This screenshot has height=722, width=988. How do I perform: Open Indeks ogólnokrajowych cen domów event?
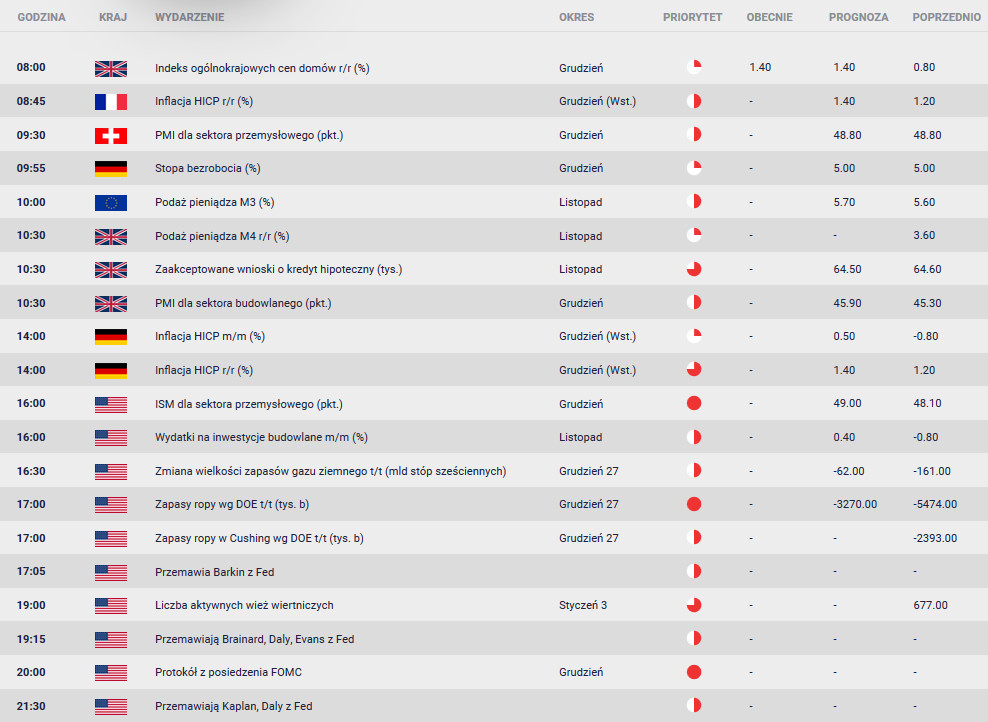[x=262, y=68]
